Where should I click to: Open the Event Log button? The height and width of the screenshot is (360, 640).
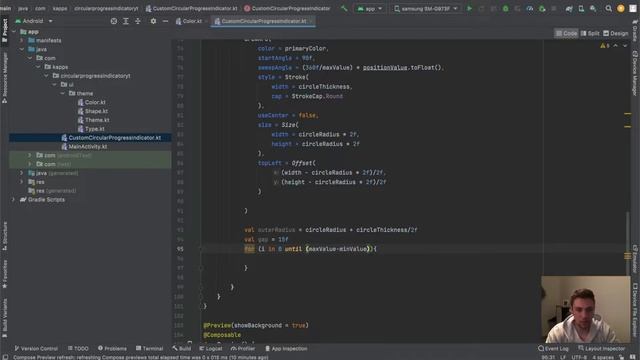point(553,349)
